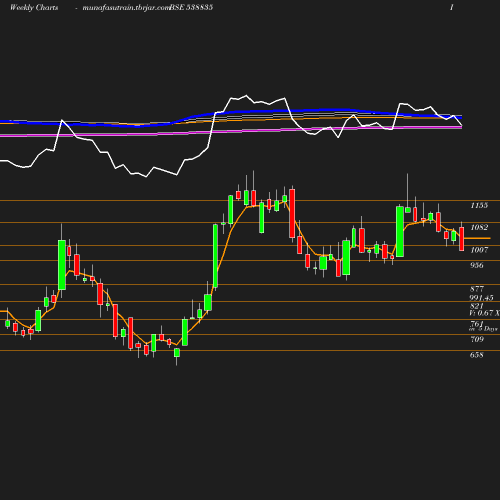The width and height of the screenshot is (500, 500).
Task: Click the 709 price level label
Action: tap(477, 339)
